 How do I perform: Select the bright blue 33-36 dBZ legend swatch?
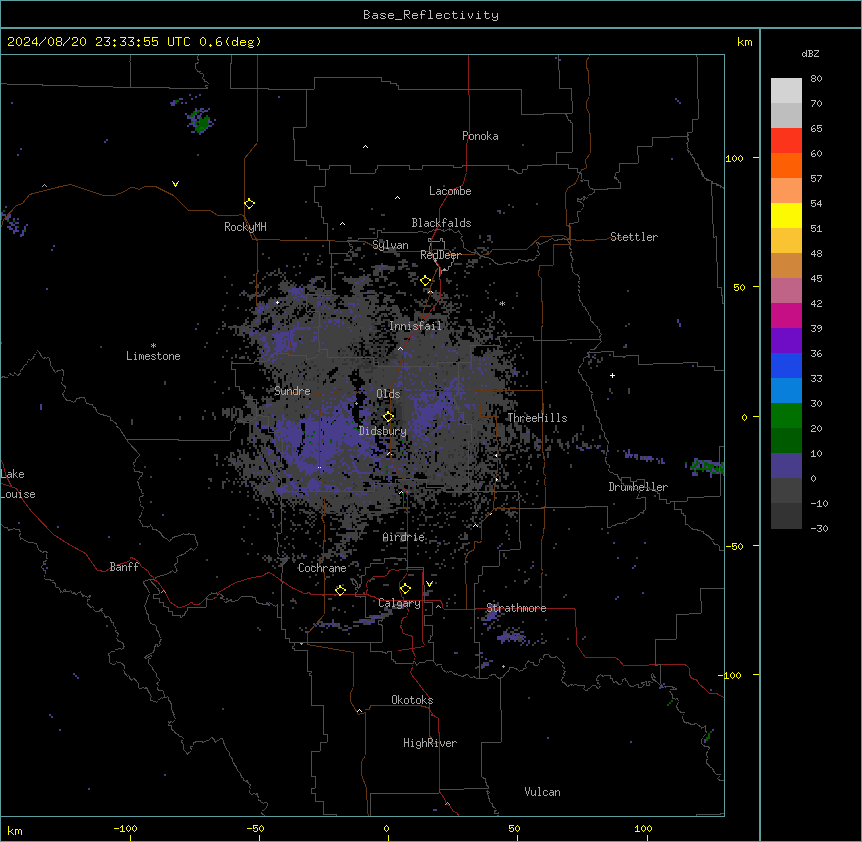pos(786,366)
